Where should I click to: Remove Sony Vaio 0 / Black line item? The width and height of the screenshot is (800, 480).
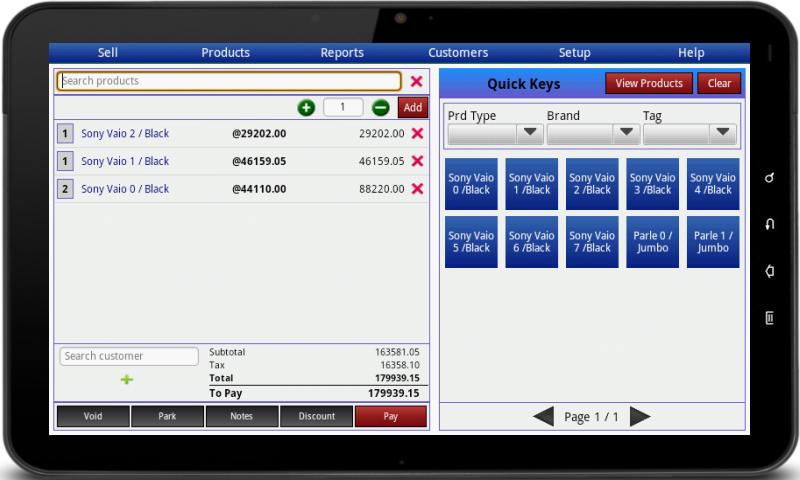click(417, 189)
